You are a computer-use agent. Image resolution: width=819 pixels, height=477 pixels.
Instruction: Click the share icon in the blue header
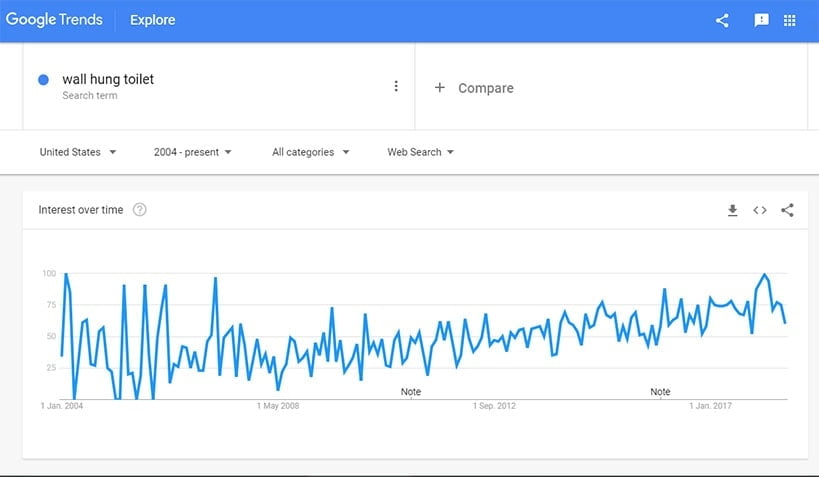click(722, 20)
